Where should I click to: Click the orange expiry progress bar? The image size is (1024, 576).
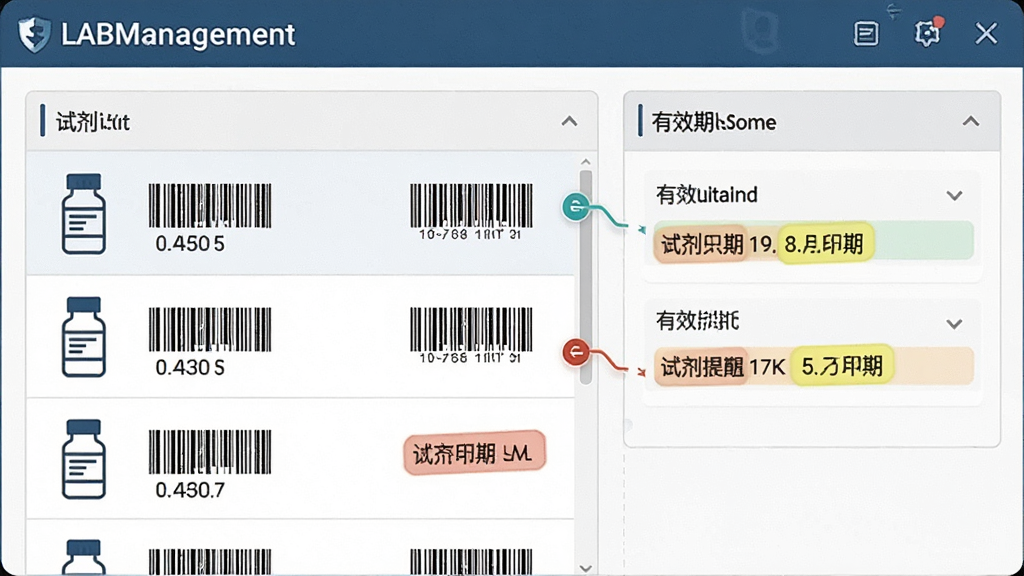pos(813,366)
